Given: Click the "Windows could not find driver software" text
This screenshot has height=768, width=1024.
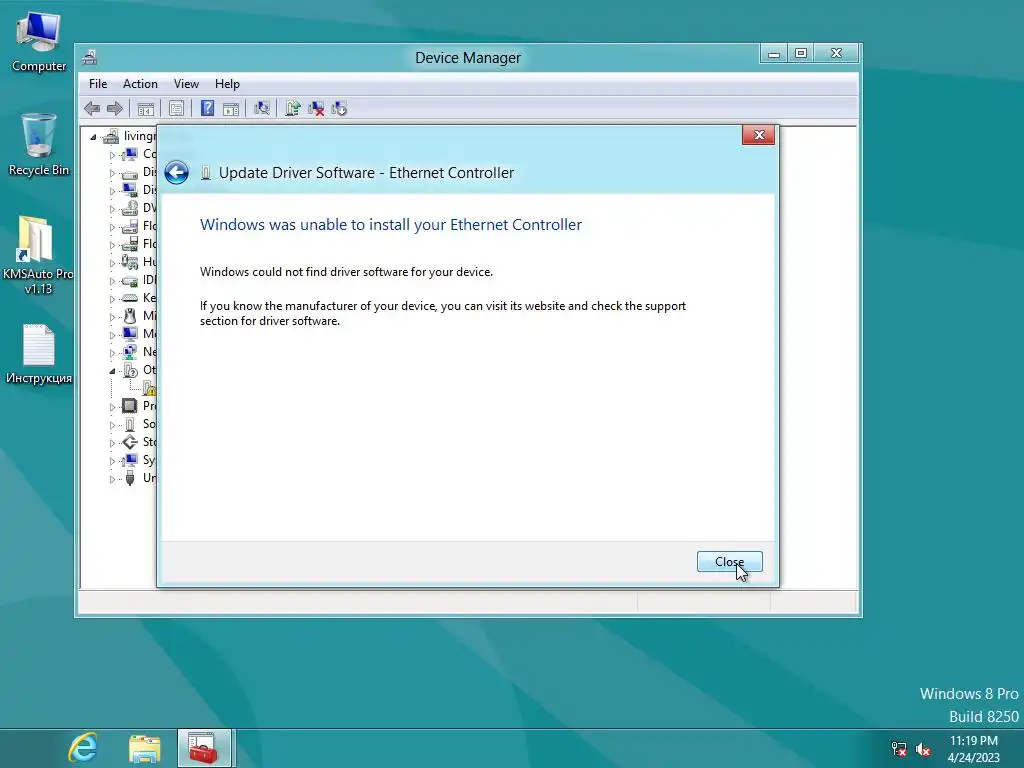Looking at the screenshot, I should click(346, 272).
